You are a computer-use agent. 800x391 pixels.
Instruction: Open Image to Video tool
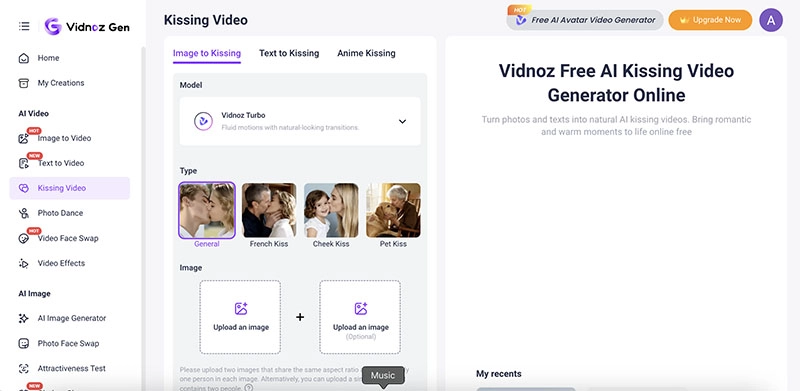click(x=64, y=138)
